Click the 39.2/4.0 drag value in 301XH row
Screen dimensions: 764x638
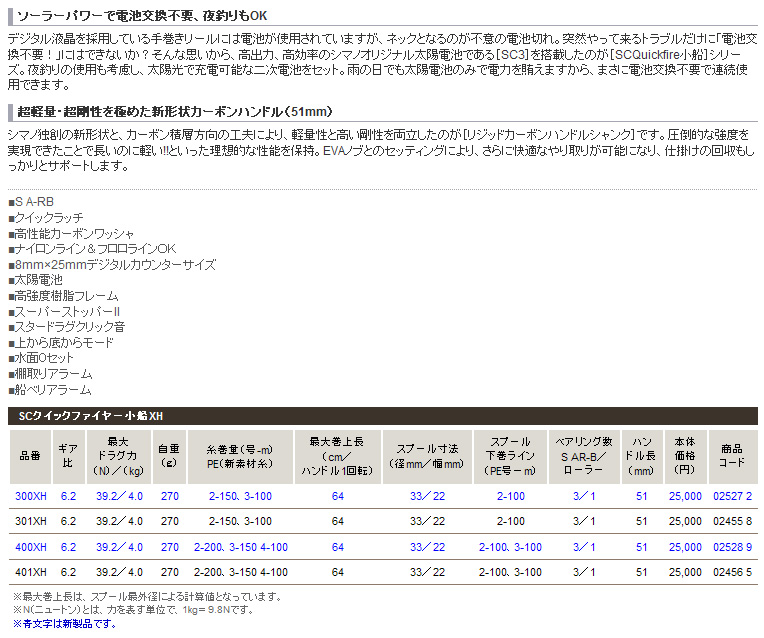119,522
